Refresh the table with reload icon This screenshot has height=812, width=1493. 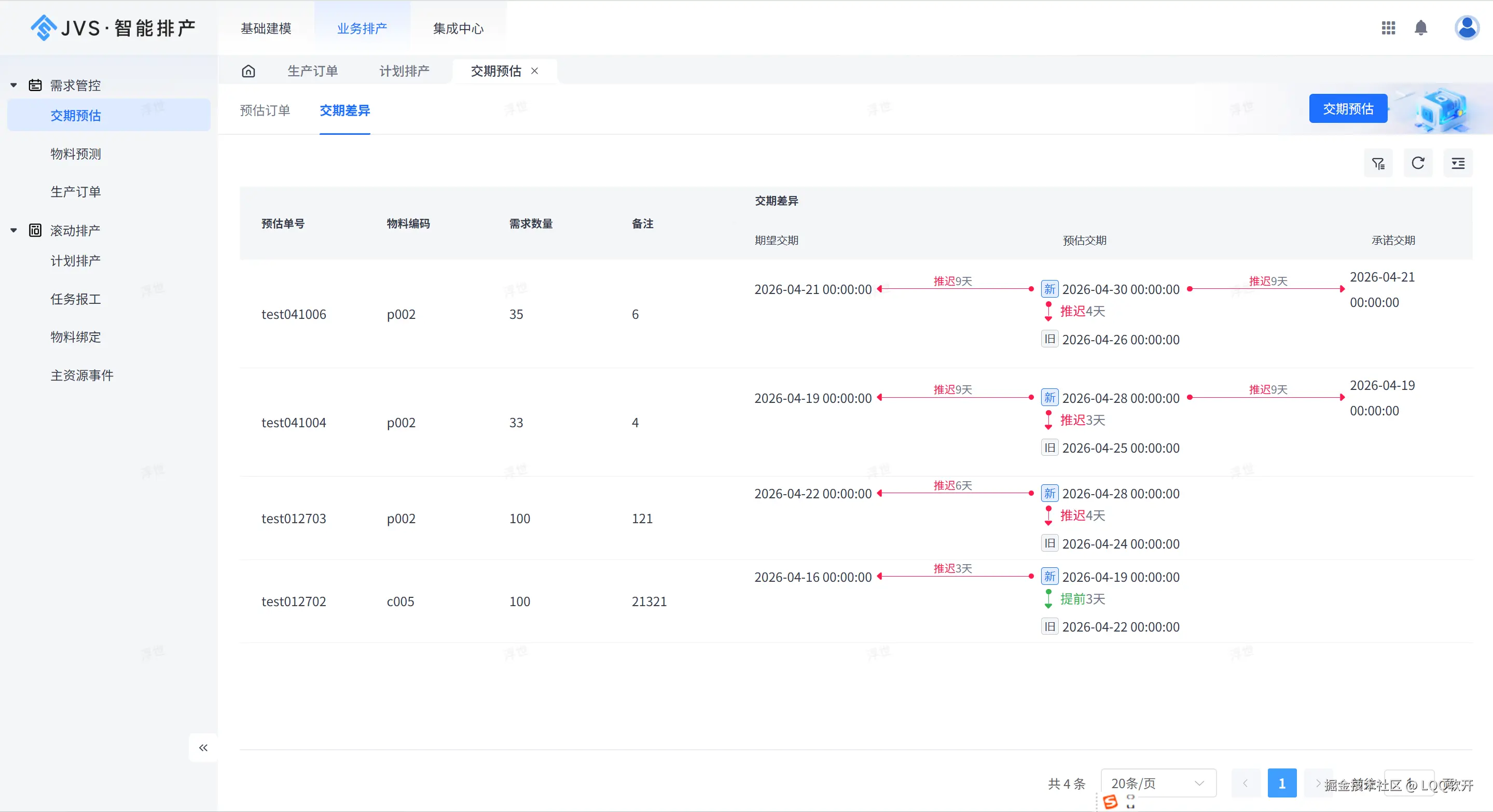coord(1418,164)
